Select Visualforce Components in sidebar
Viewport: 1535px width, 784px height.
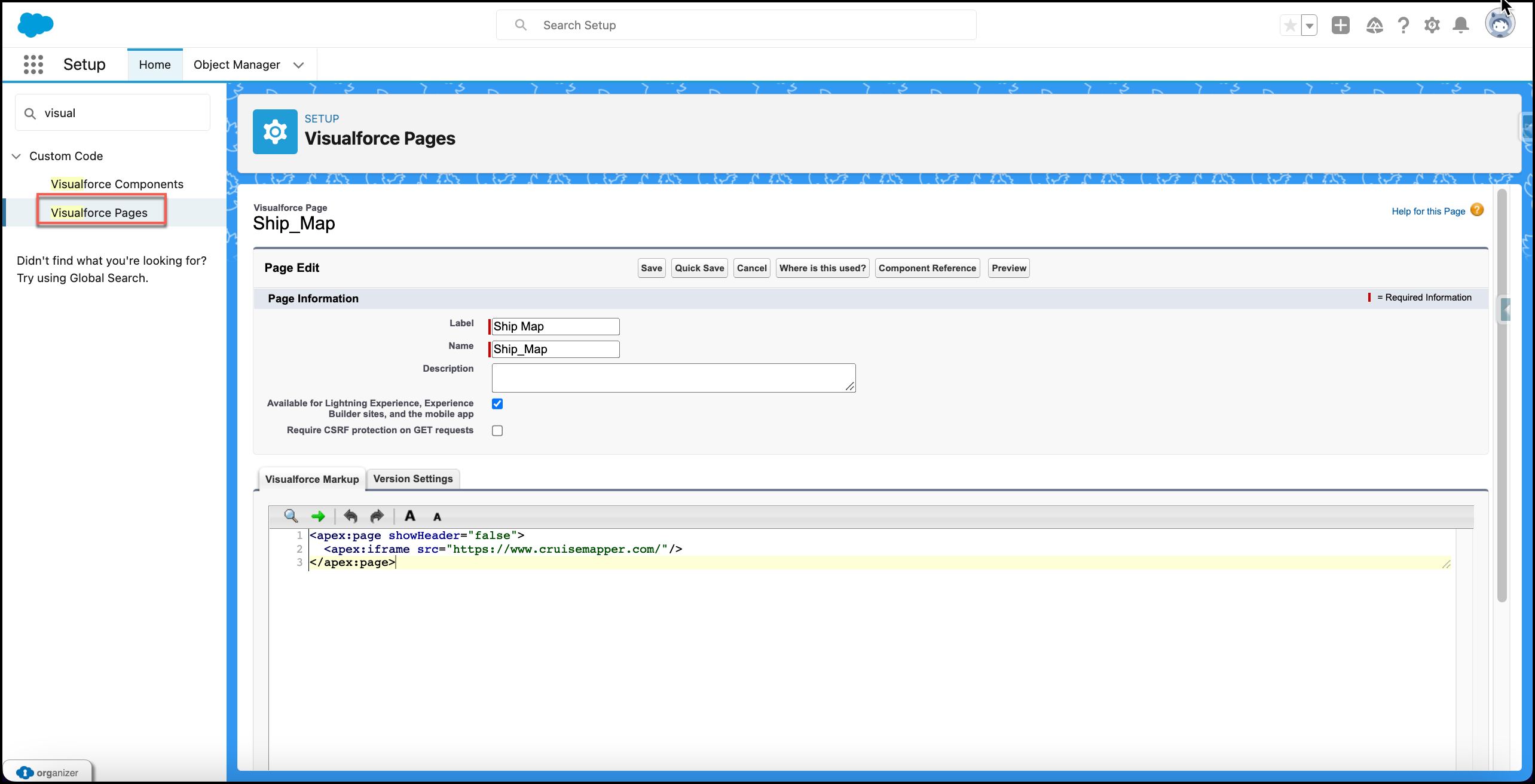(117, 184)
